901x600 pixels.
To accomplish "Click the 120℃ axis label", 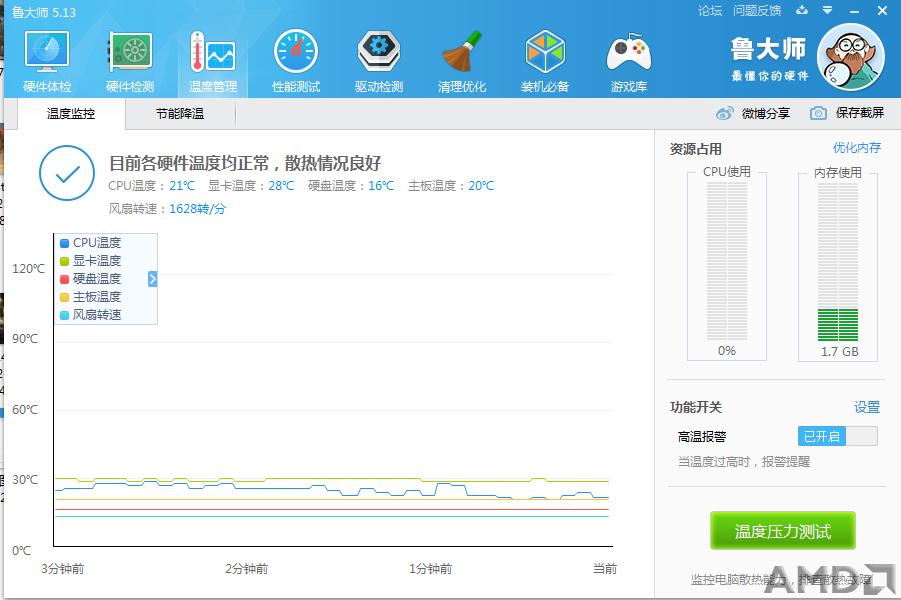I will coord(28,269).
